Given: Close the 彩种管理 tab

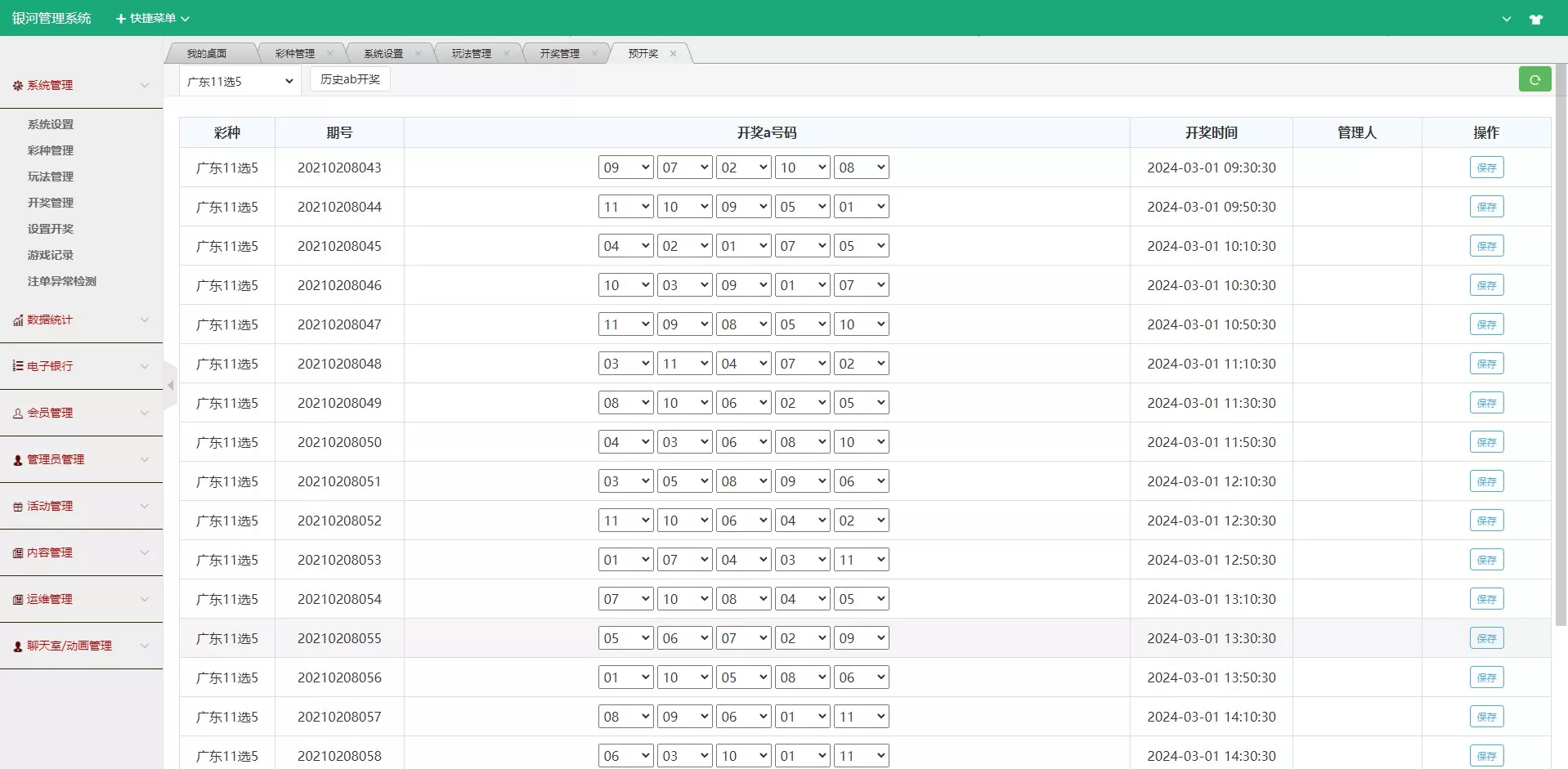Looking at the screenshot, I should [329, 54].
